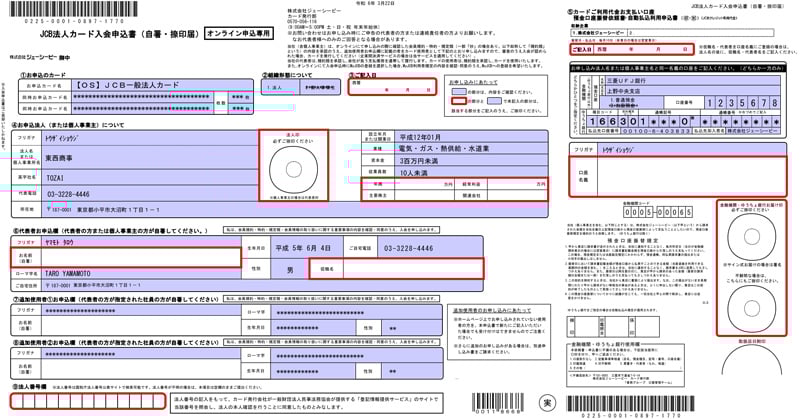The height and width of the screenshot is (419, 800).
Task: Click the 年商 annual sales entry field
Action: click(424, 184)
